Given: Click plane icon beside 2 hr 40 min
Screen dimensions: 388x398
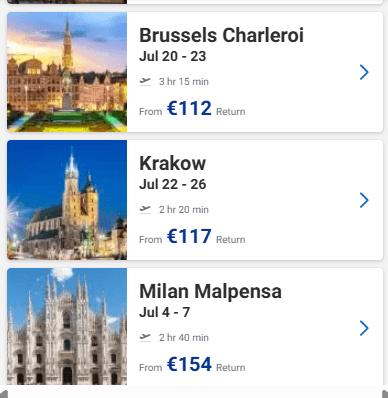Looking at the screenshot, I should point(145,337).
